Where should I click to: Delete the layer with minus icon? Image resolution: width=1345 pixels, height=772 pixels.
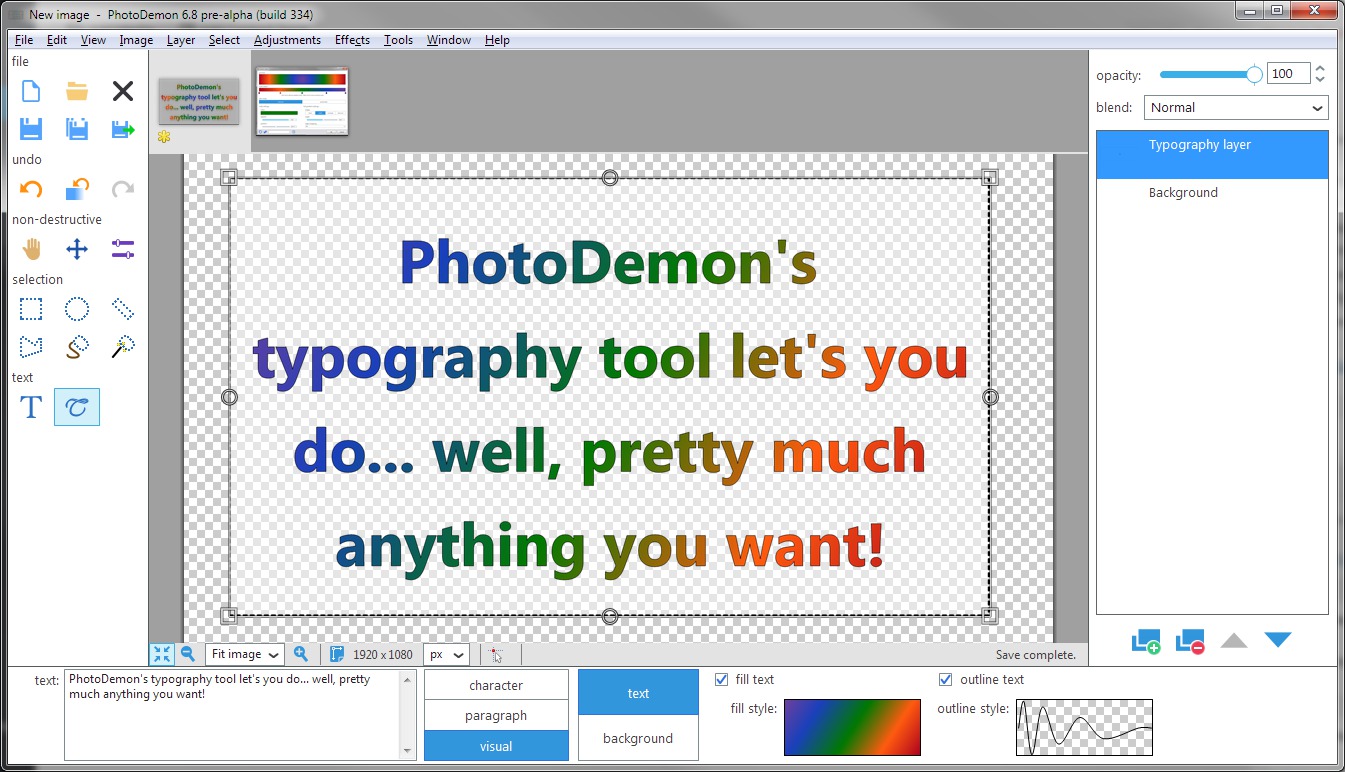1190,641
